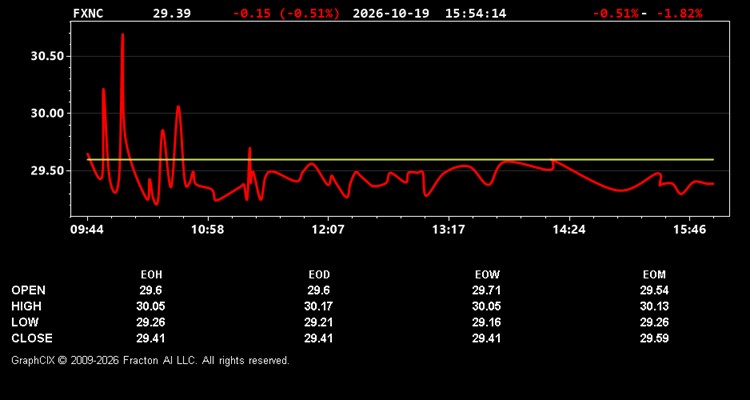This screenshot has height=400, width=750.
Task: Select the last price 29.39 in header
Action: point(172,13)
